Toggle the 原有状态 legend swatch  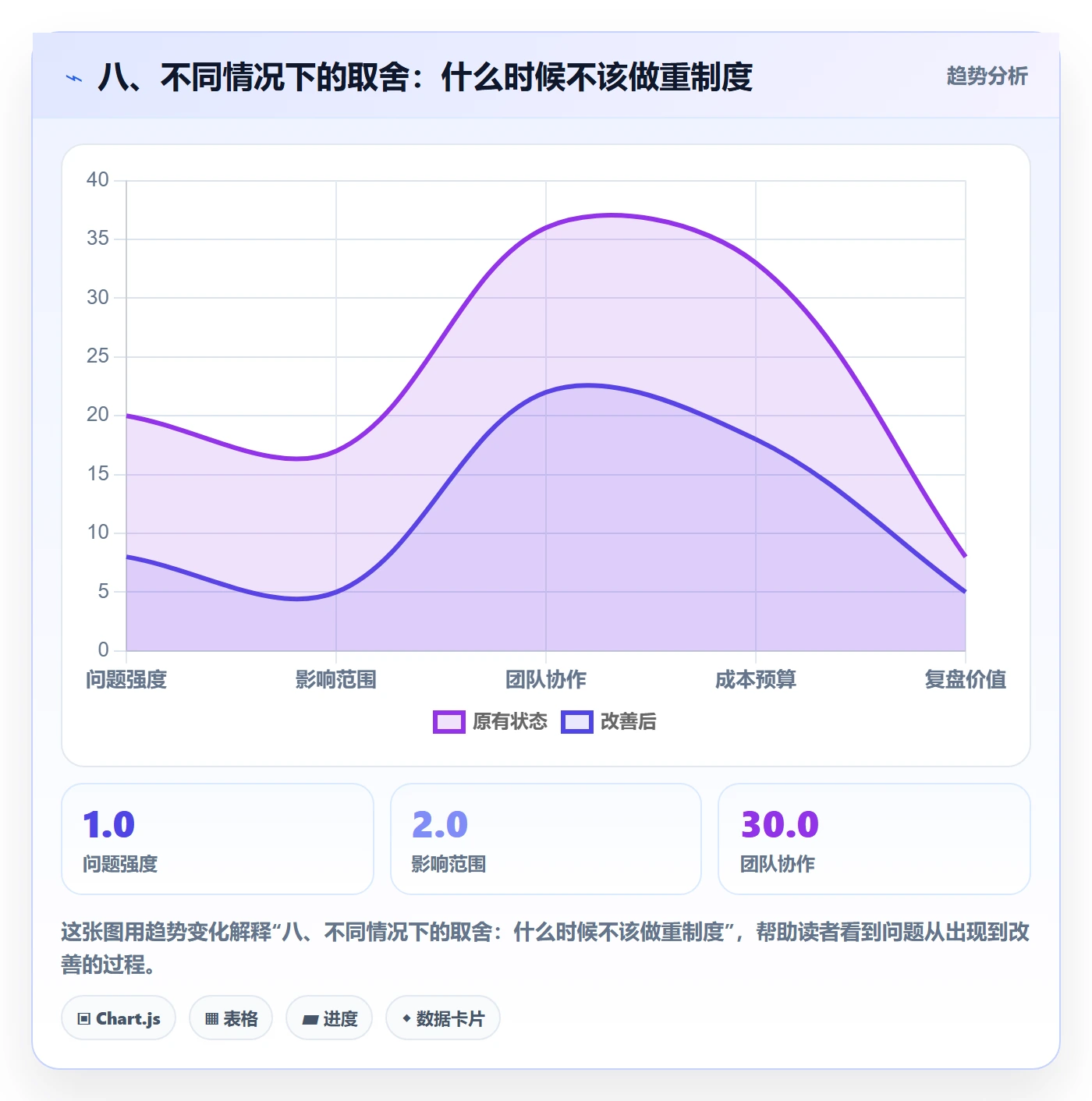pyautogui.click(x=449, y=722)
